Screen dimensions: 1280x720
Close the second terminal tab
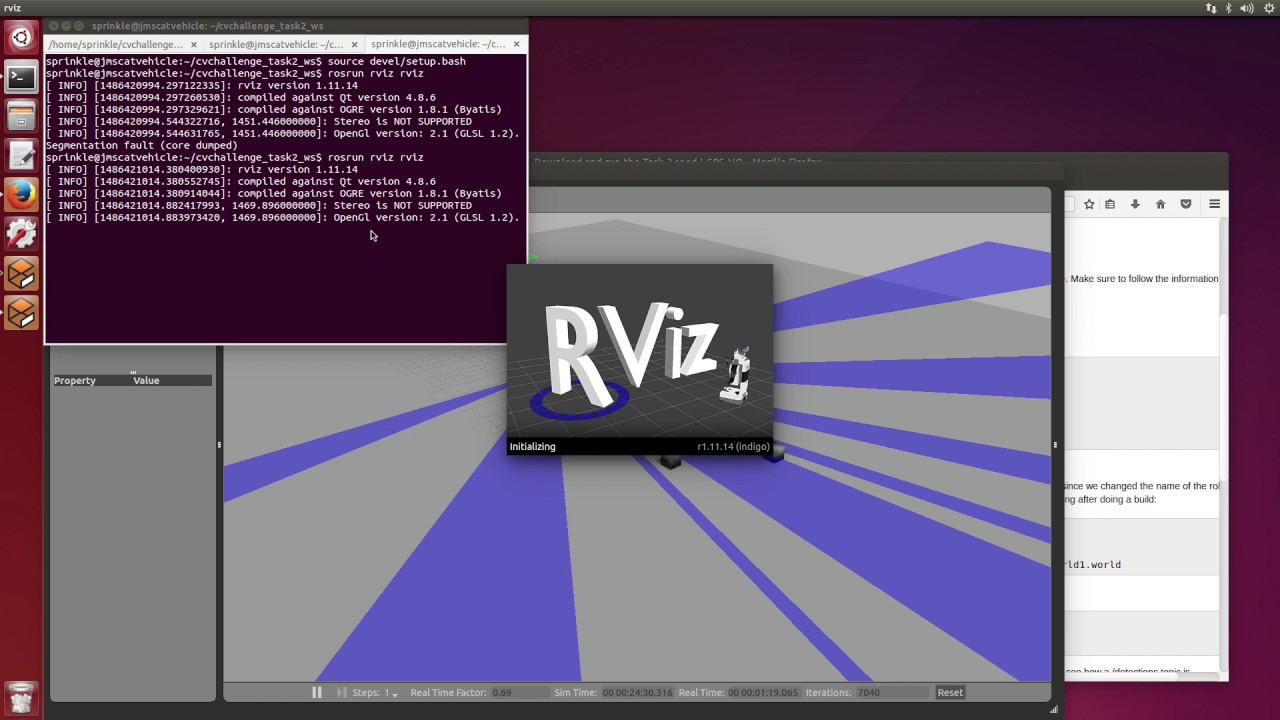pyautogui.click(x=354, y=44)
